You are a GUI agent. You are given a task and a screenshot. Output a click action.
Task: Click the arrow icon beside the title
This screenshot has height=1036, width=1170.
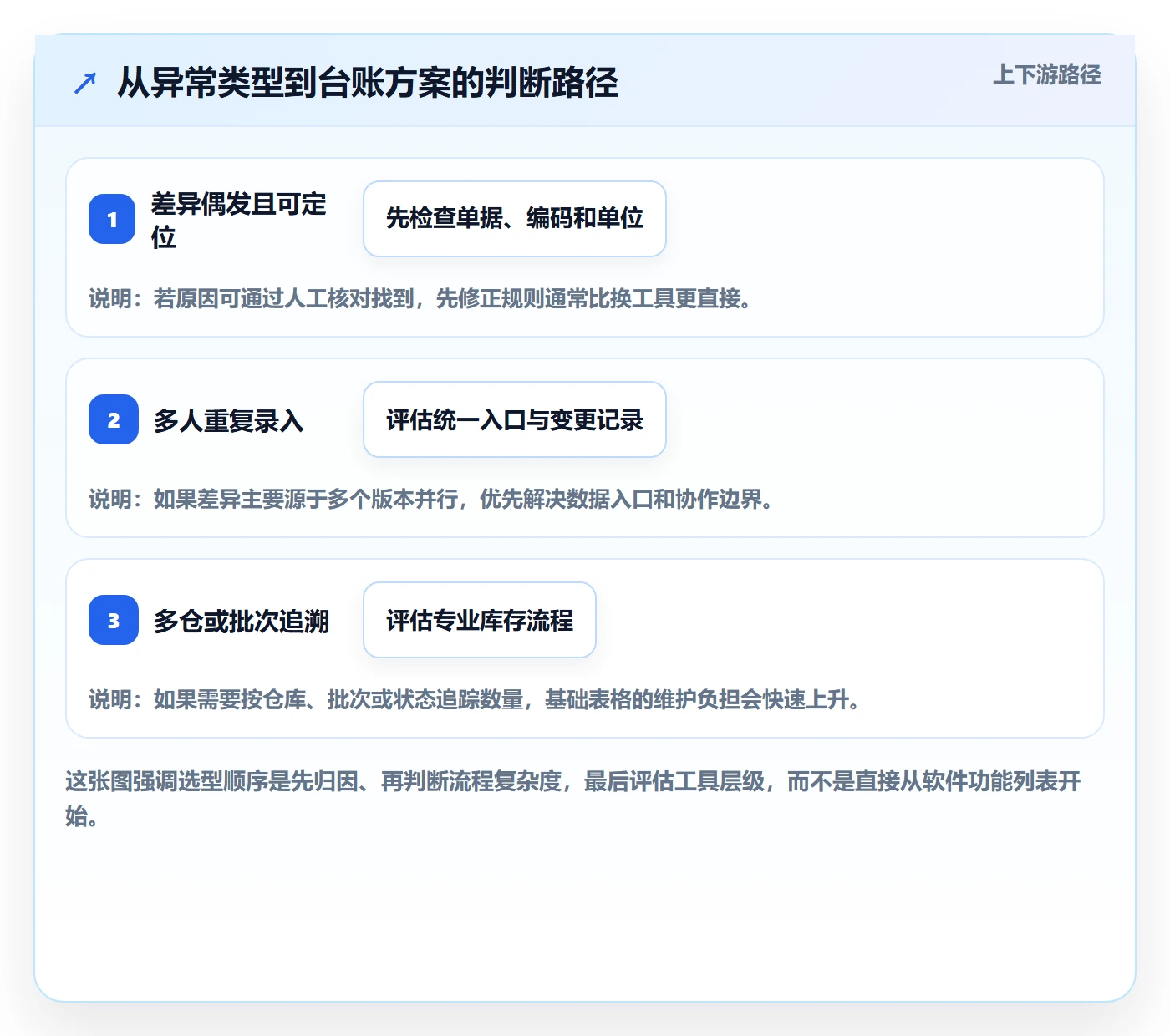click(85, 83)
